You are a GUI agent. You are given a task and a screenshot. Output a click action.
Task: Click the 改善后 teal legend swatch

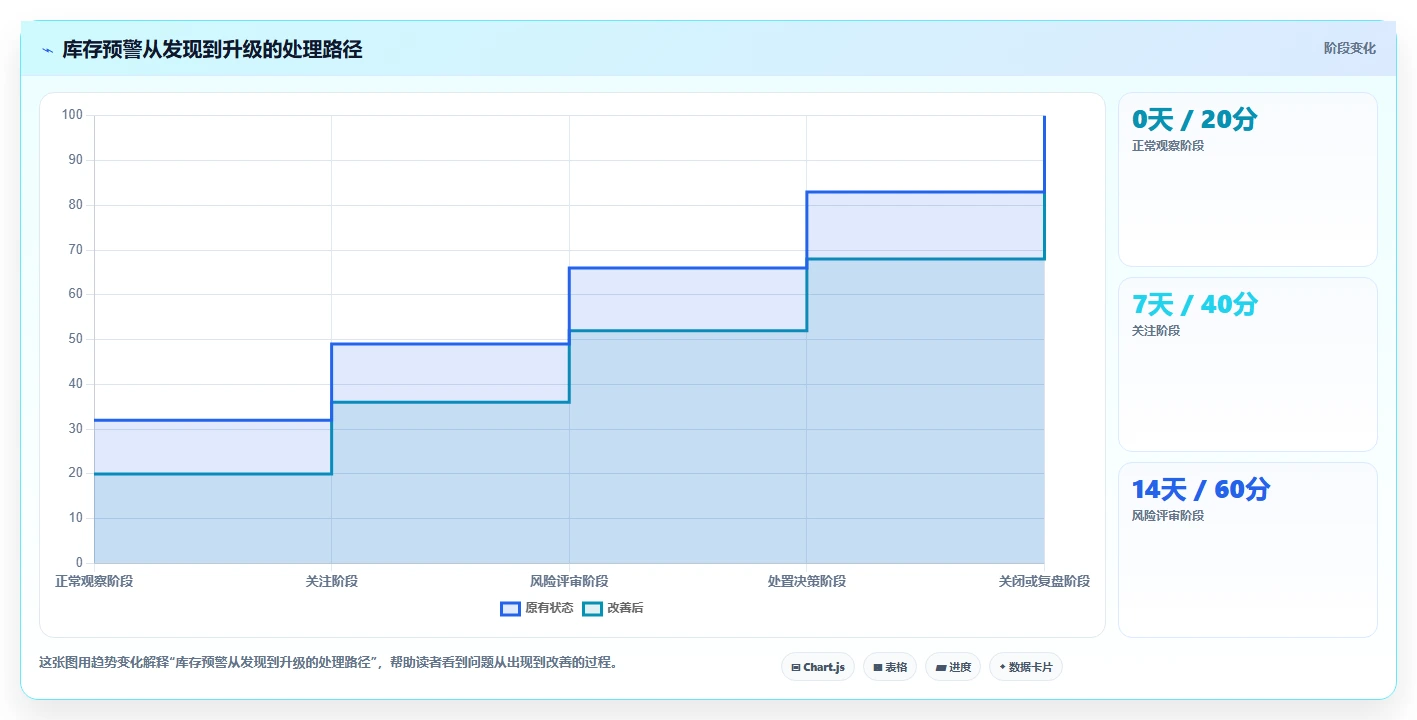tap(592, 608)
